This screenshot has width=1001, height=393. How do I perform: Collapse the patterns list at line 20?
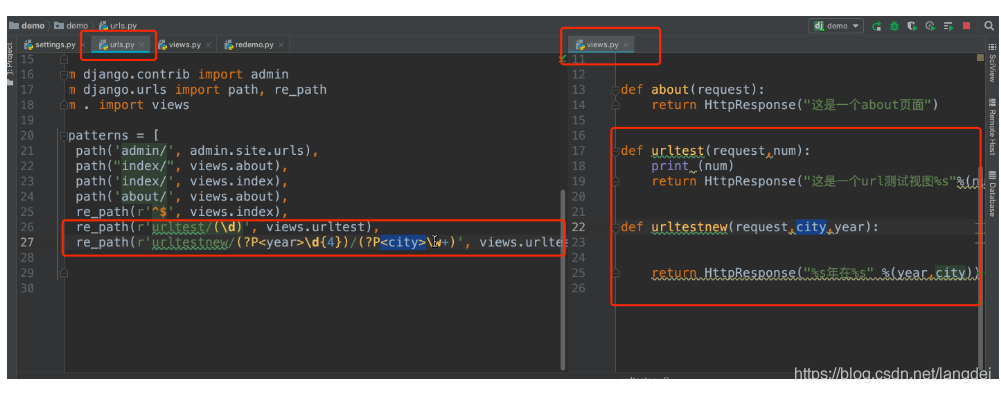[63, 135]
